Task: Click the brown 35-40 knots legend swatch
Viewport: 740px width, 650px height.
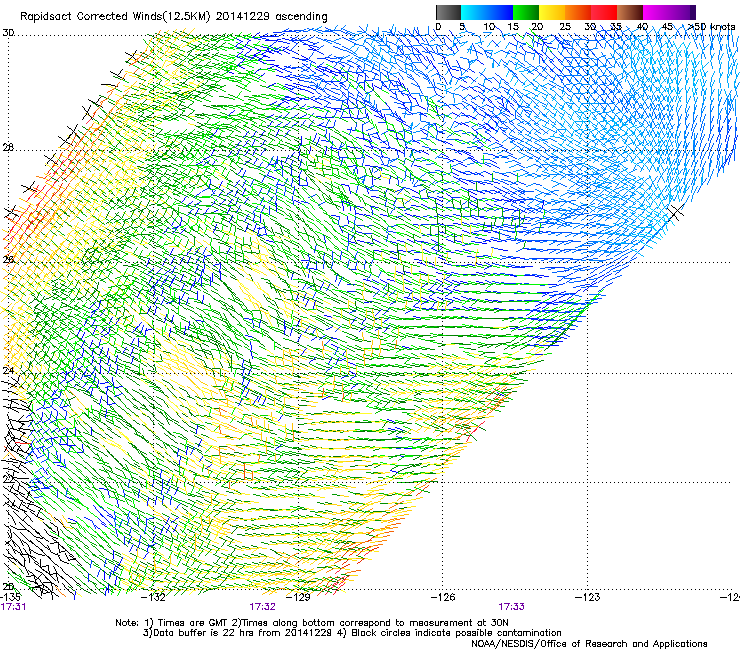Action: [x=630, y=12]
